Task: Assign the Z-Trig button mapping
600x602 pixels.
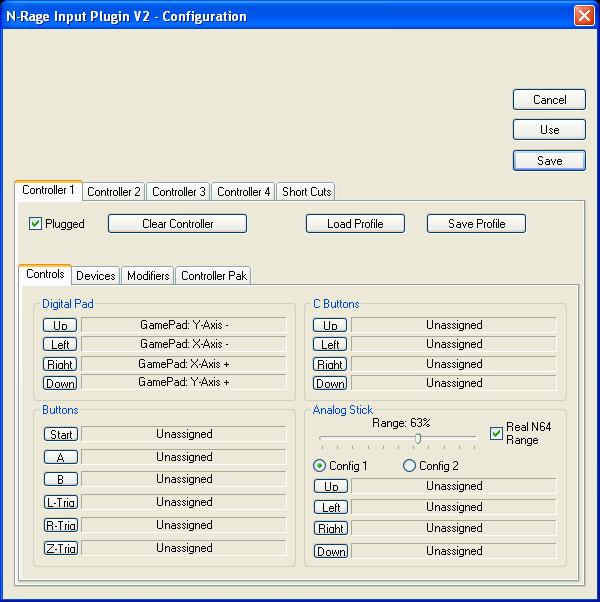Action: click(61, 548)
